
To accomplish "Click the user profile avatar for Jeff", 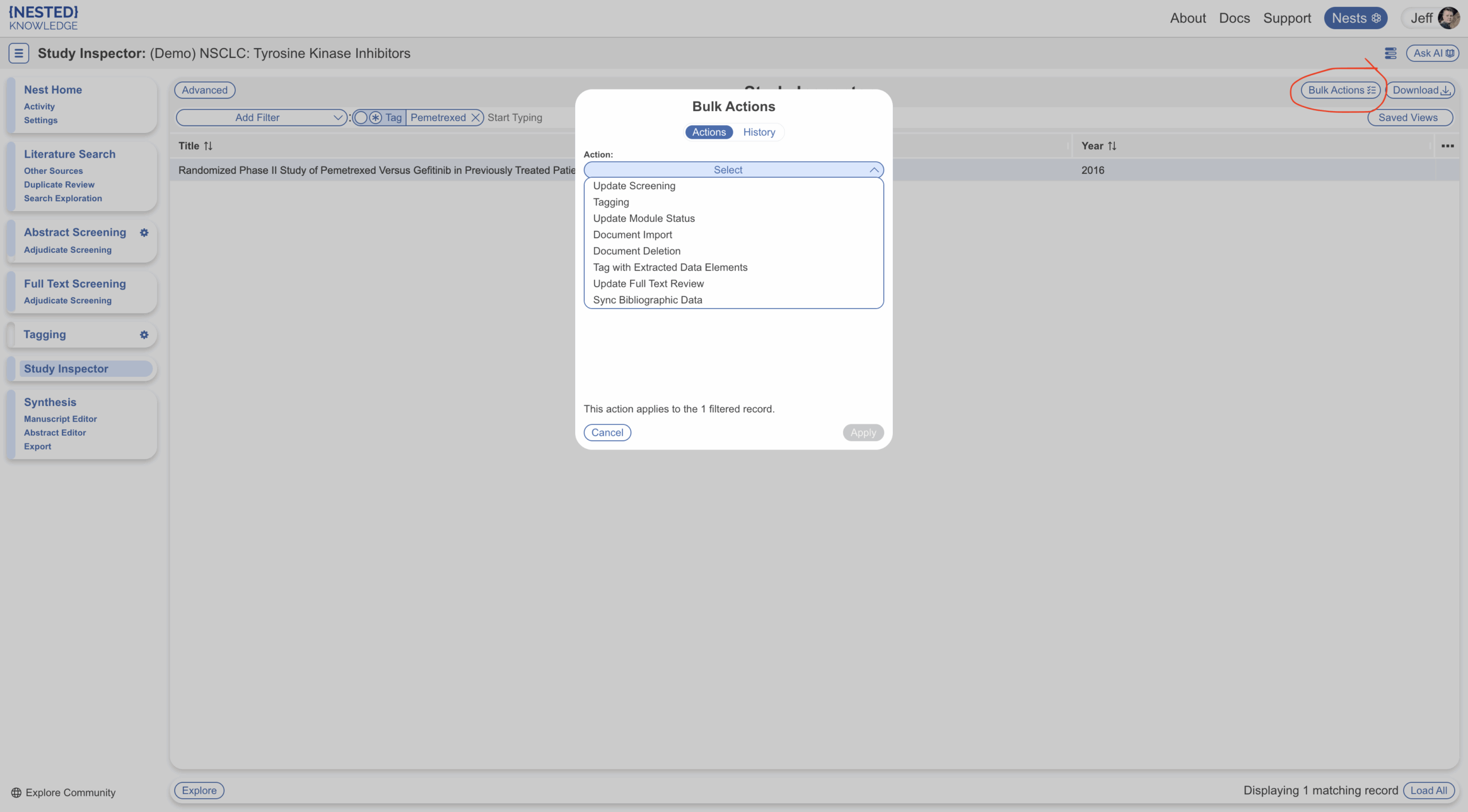I will (x=1449, y=18).
